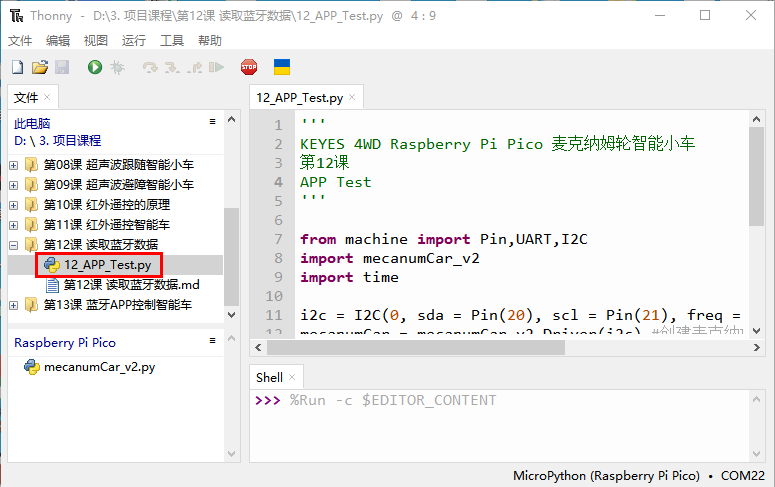Close the Shell panel tab

(x=292, y=377)
